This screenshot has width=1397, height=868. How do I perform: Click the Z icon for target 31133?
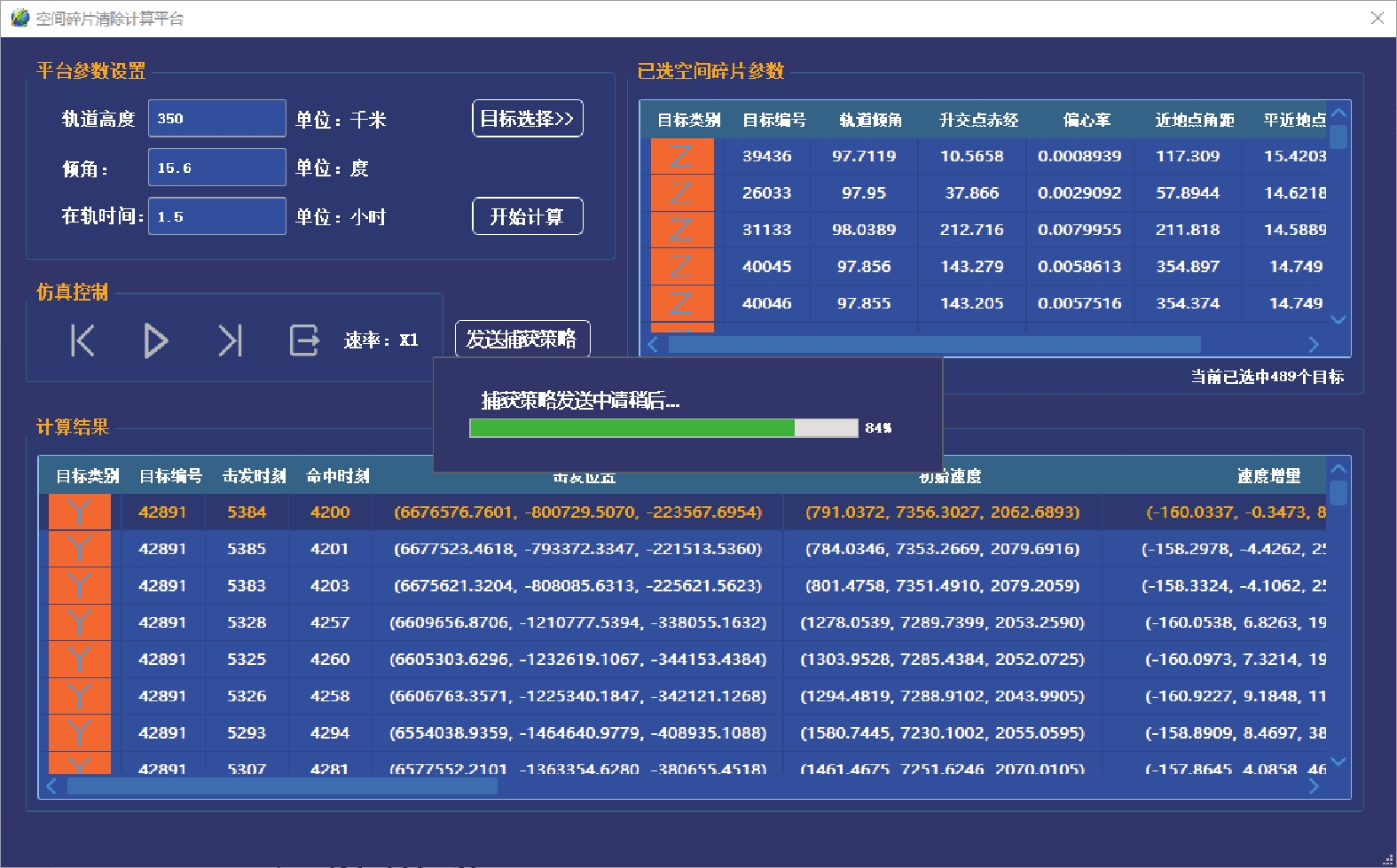pos(682,230)
